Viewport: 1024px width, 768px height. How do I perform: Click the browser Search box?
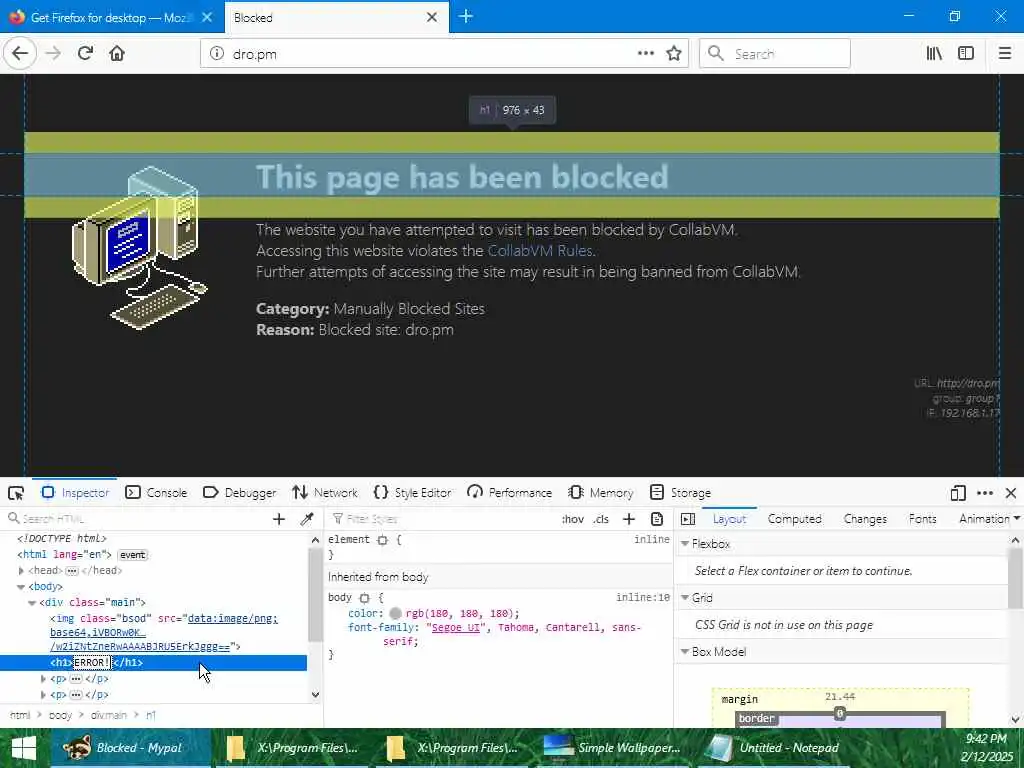point(775,54)
